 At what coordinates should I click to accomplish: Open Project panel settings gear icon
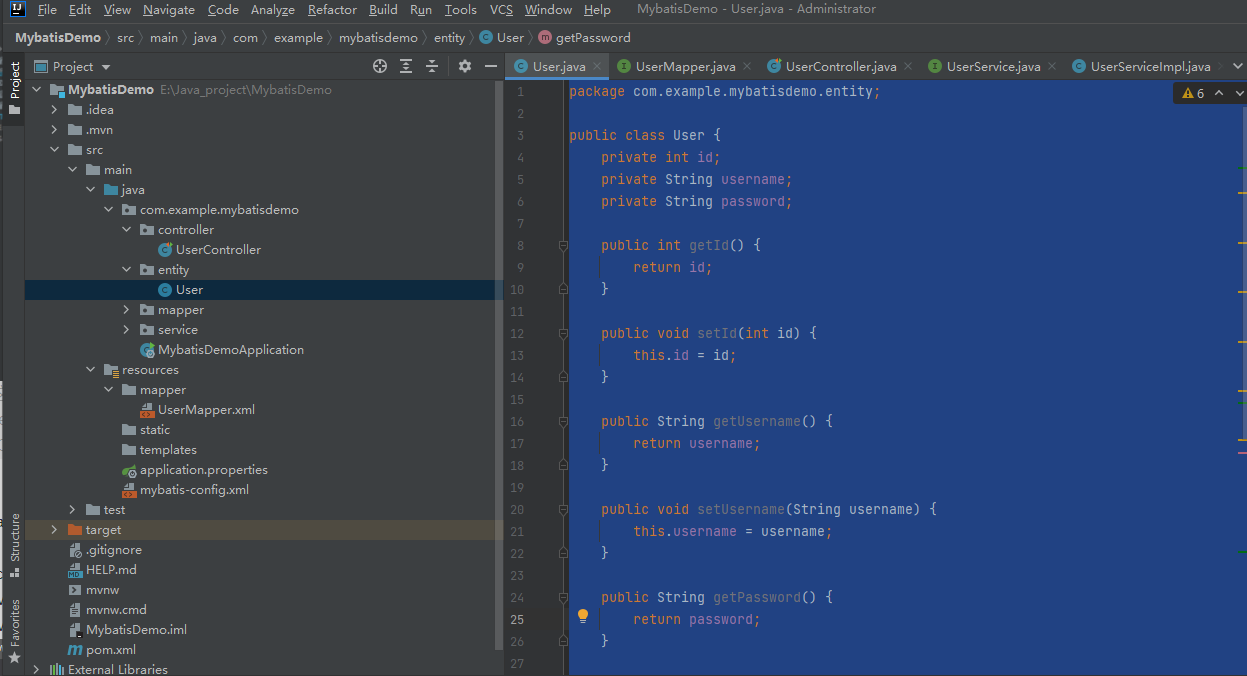click(464, 66)
